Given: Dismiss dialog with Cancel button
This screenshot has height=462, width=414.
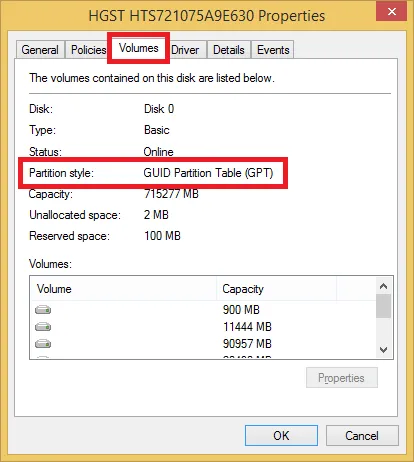Looking at the screenshot, I should tap(362, 435).
